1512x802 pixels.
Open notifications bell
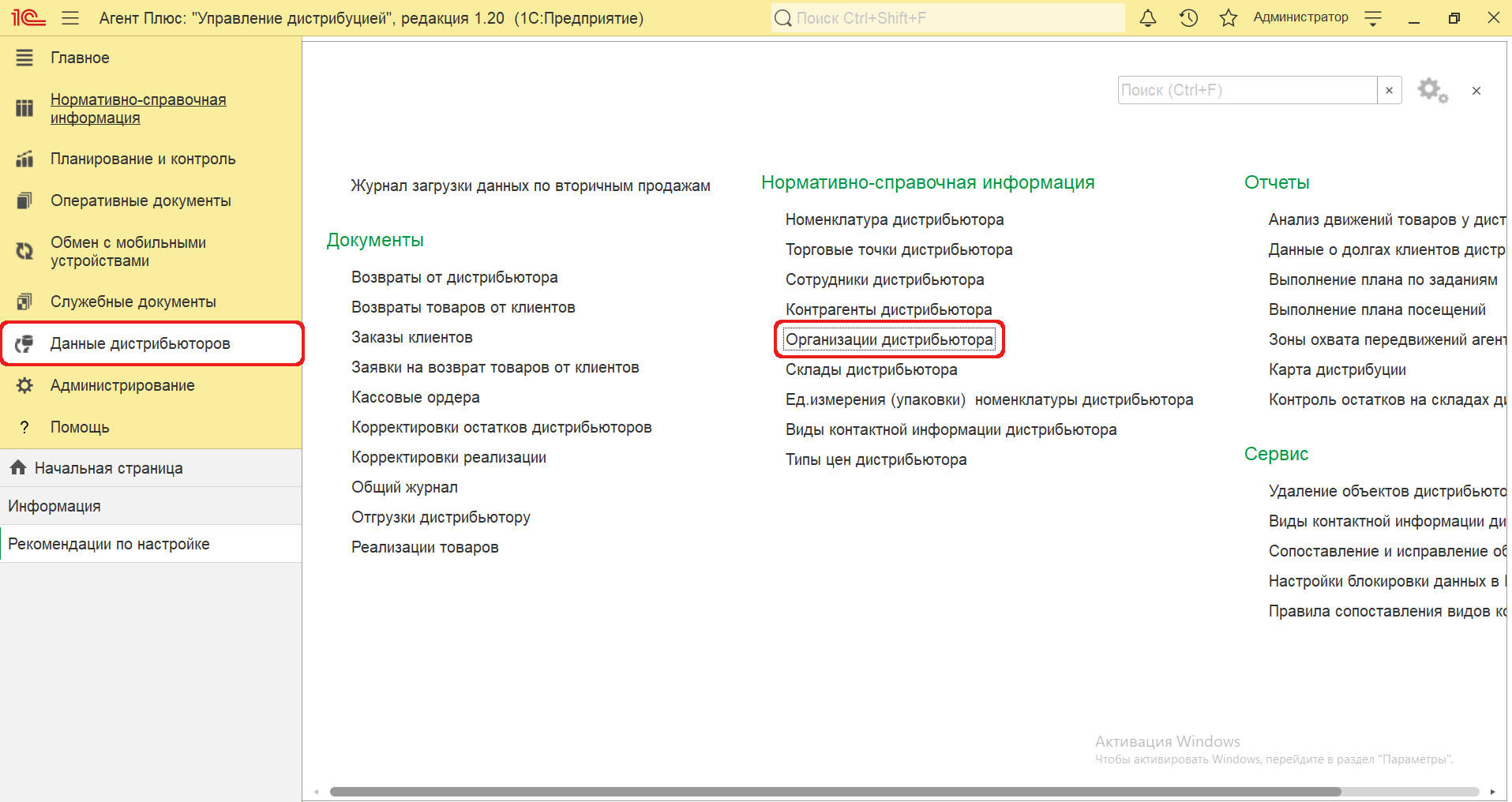click(x=1148, y=17)
